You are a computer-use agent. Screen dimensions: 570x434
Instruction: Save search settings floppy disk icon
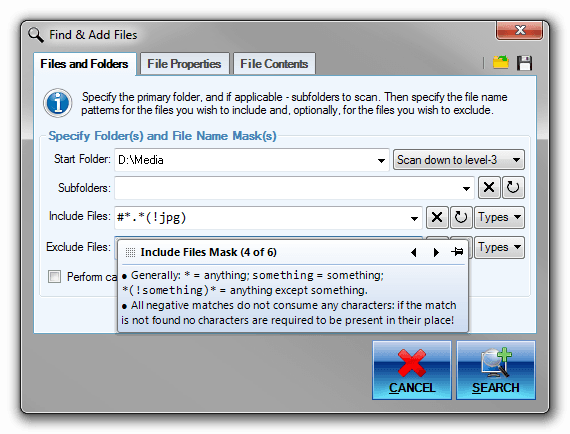point(524,63)
